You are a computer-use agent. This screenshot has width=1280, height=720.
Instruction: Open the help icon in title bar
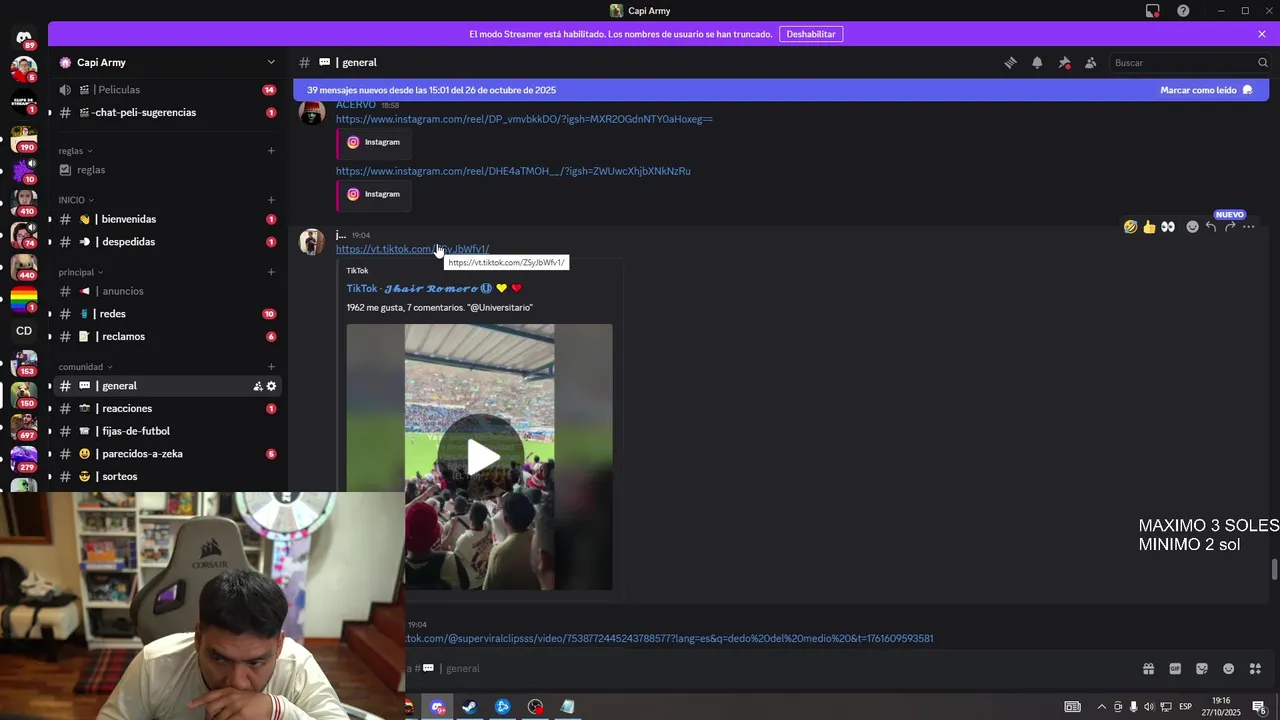pos(1183,11)
